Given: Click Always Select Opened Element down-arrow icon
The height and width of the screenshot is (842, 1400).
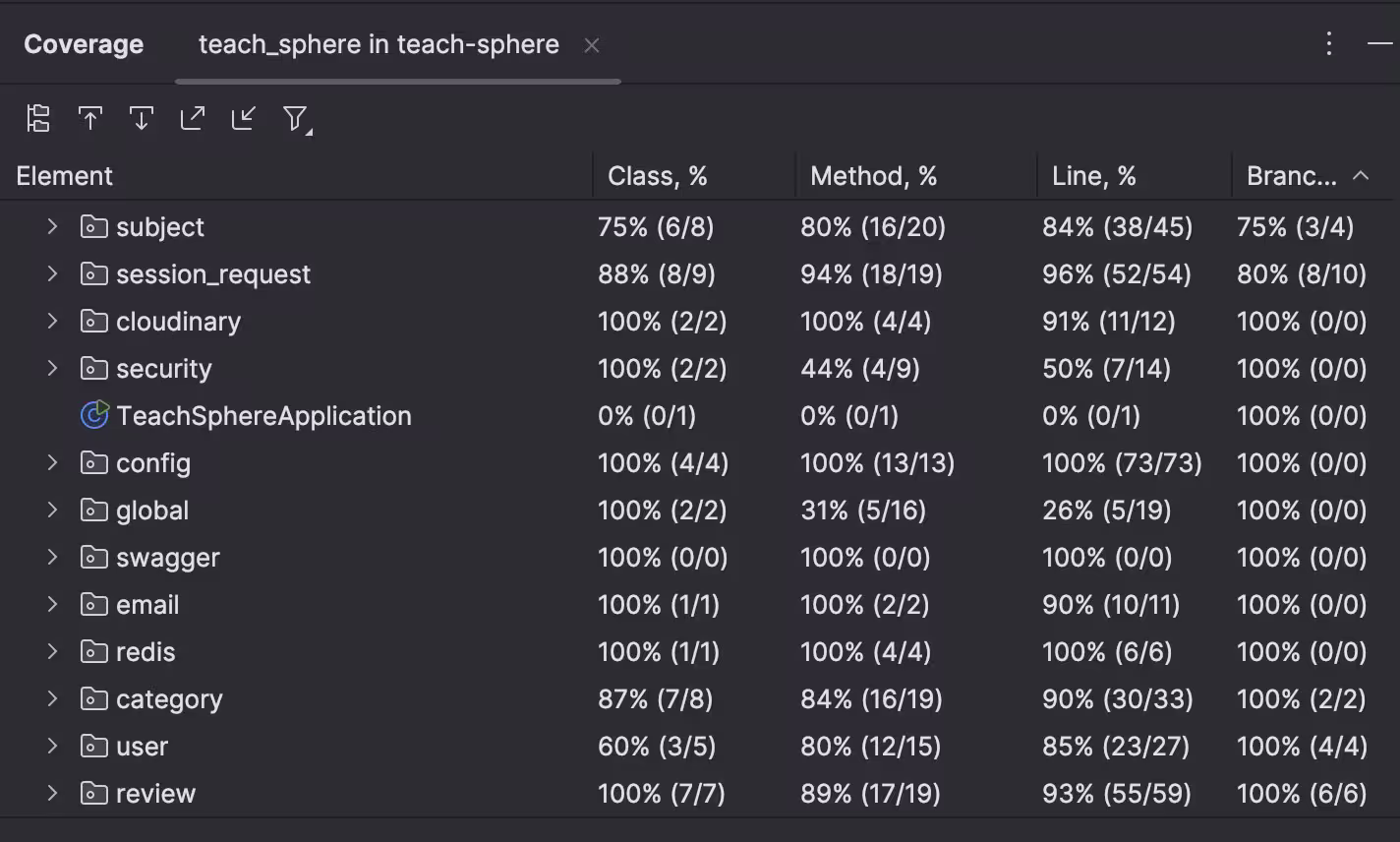Looking at the screenshot, I should pyautogui.click(x=142, y=119).
